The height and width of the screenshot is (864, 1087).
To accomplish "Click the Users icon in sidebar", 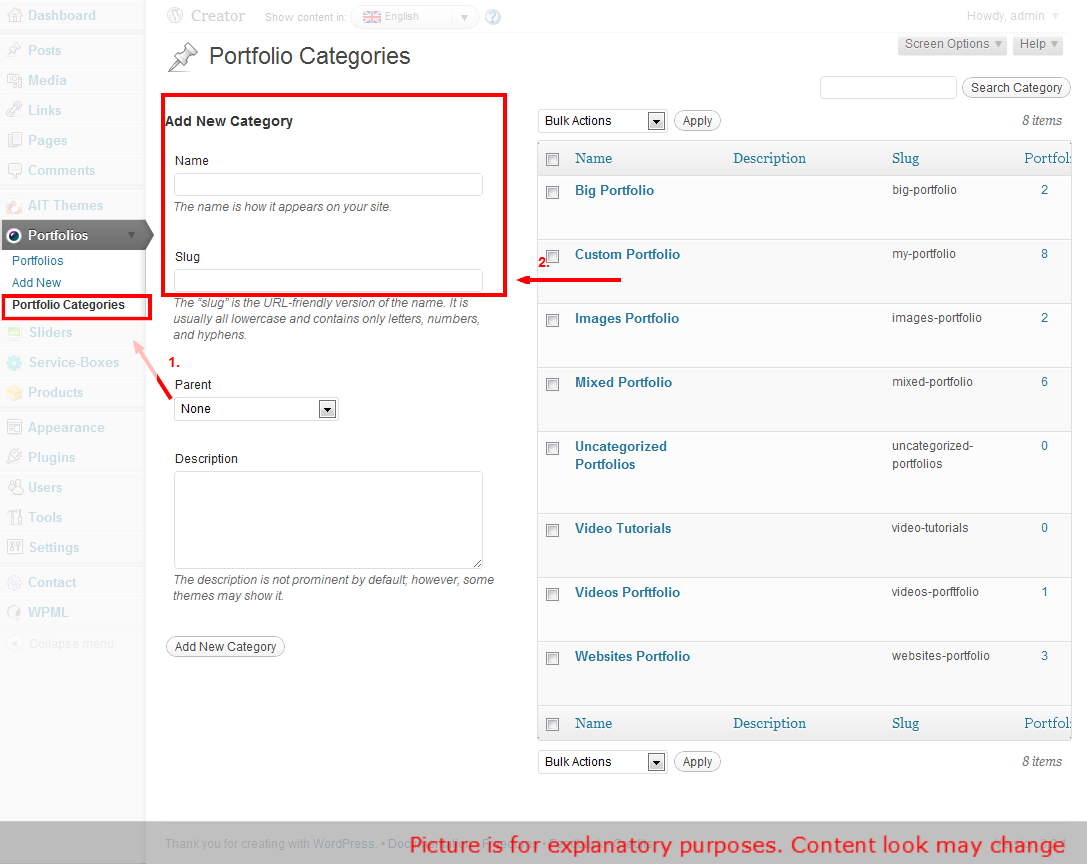I will tap(14, 487).
